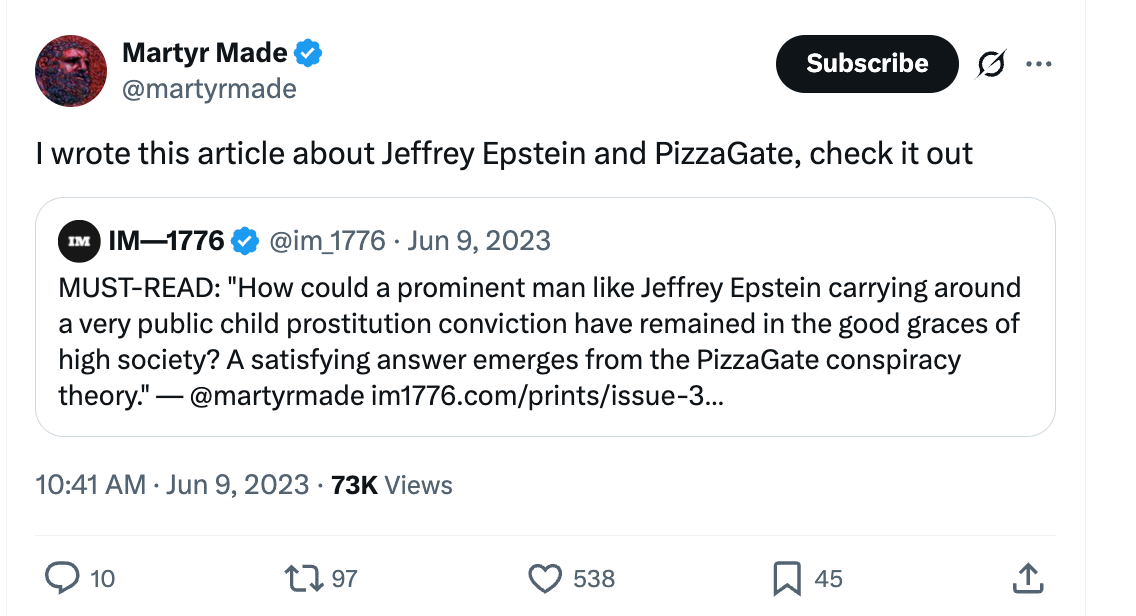
Task: Click Martyr Made's blue verified badge
Action: pos(309,53)
